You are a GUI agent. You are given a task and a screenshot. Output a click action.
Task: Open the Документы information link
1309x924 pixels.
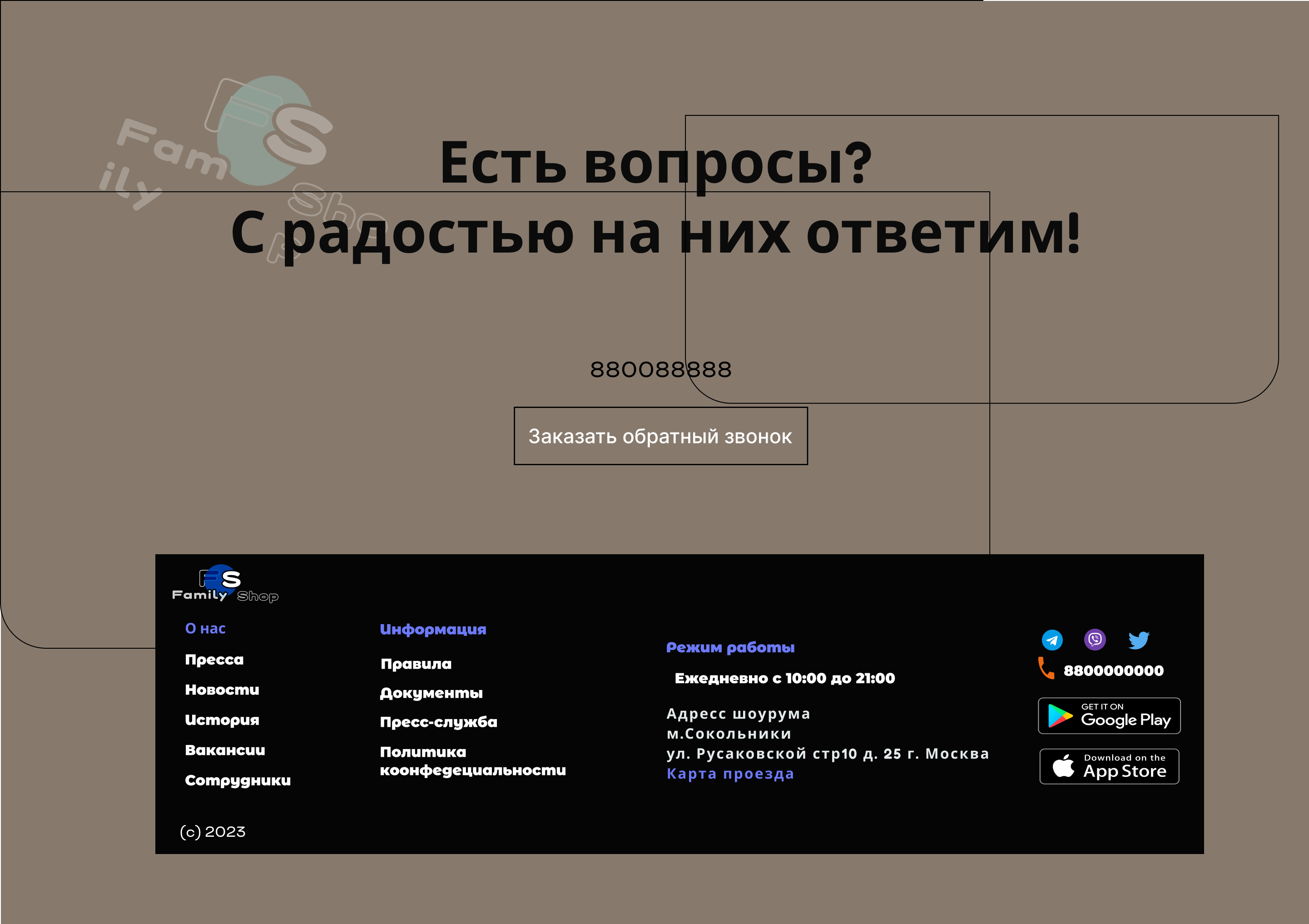coord(431,694)
